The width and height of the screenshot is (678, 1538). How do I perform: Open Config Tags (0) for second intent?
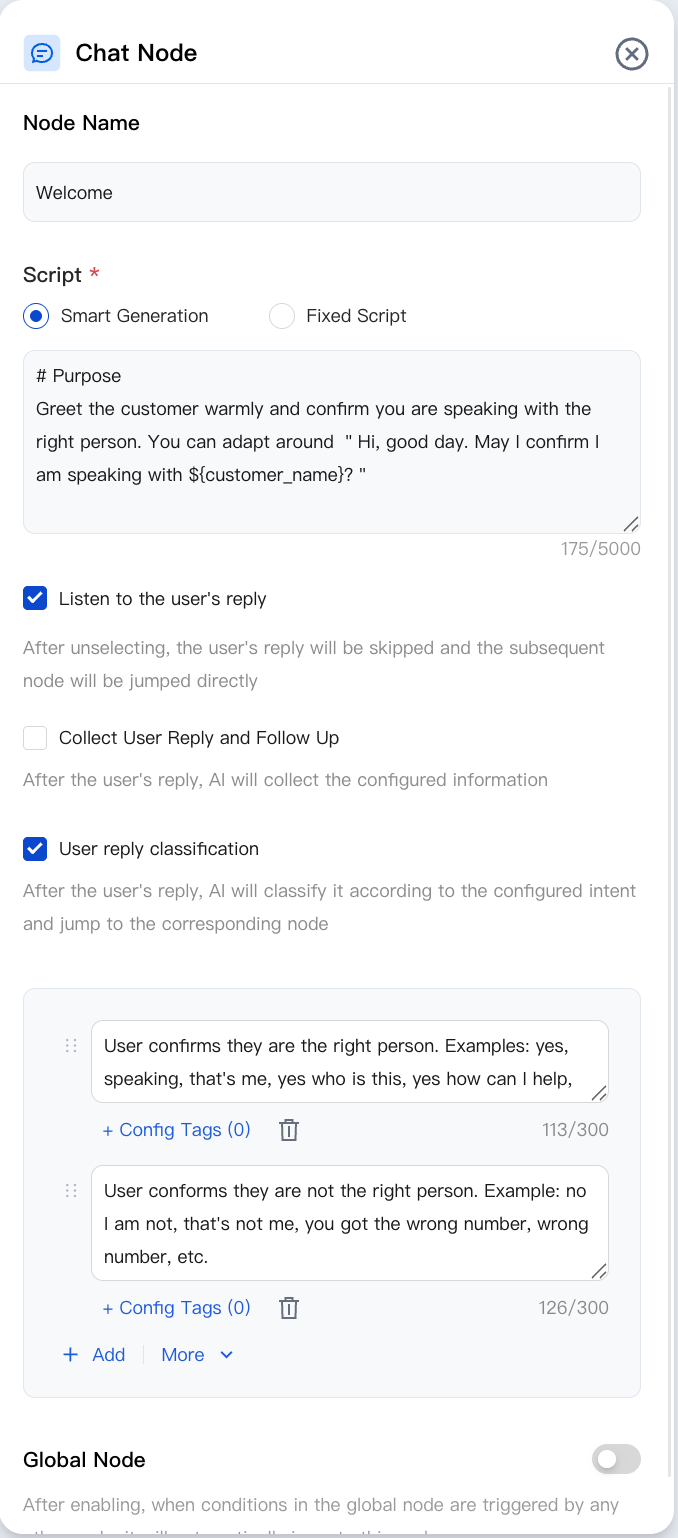click(x=177, y=1308)
